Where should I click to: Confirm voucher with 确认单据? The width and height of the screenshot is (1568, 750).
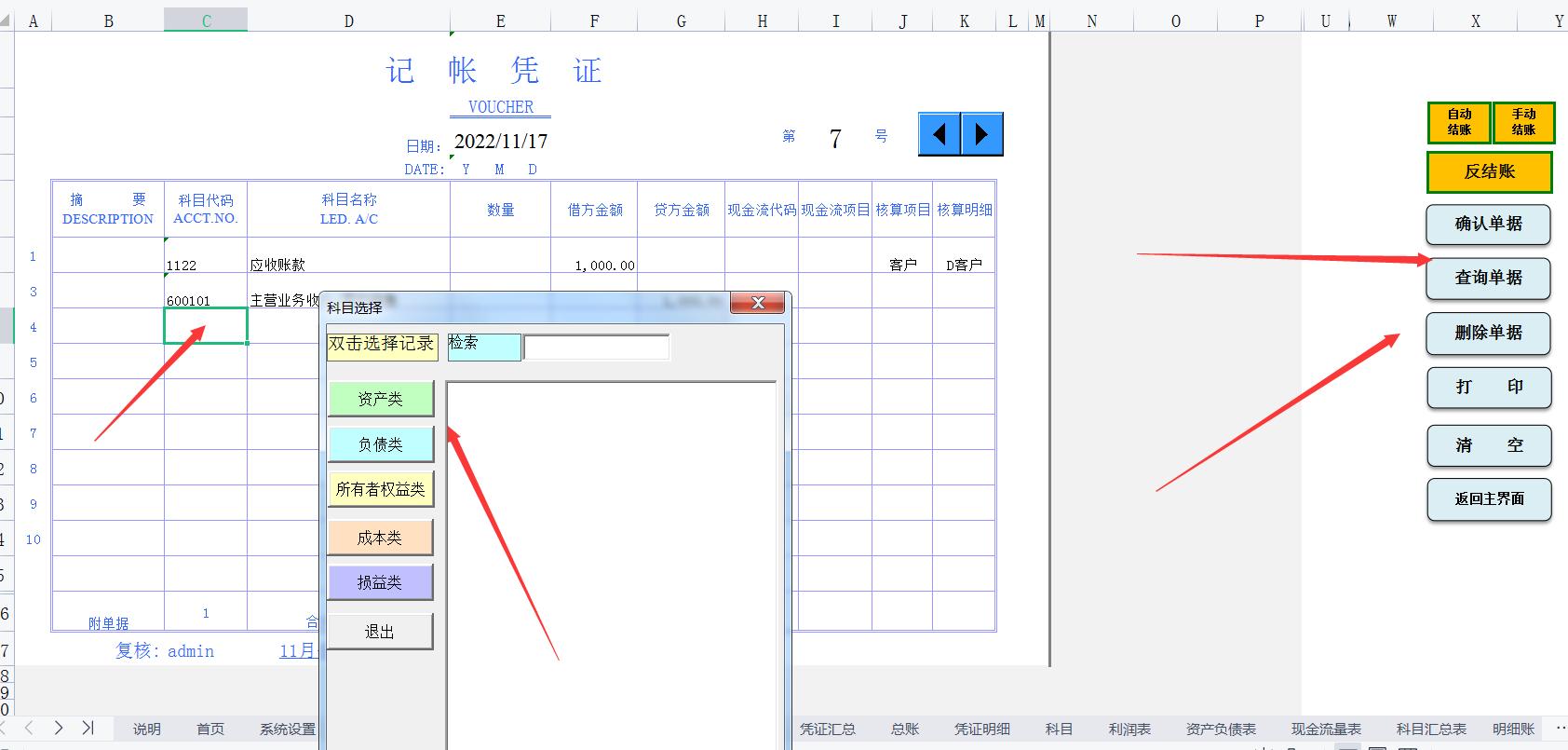click(x=1489, y=225)
